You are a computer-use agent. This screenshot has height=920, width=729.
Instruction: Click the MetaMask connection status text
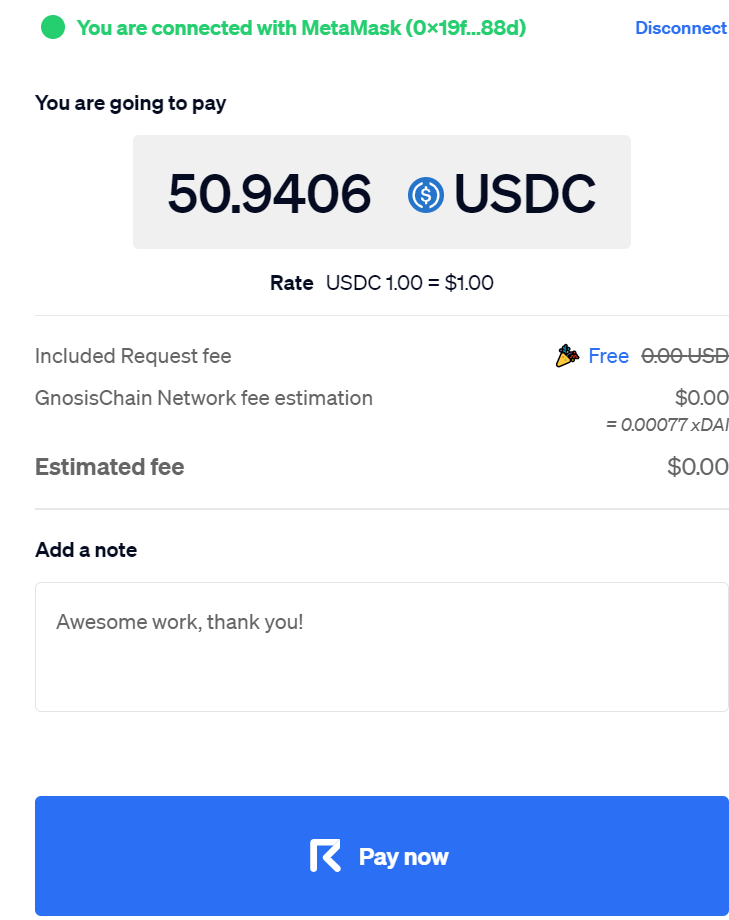tap(301, 28)
